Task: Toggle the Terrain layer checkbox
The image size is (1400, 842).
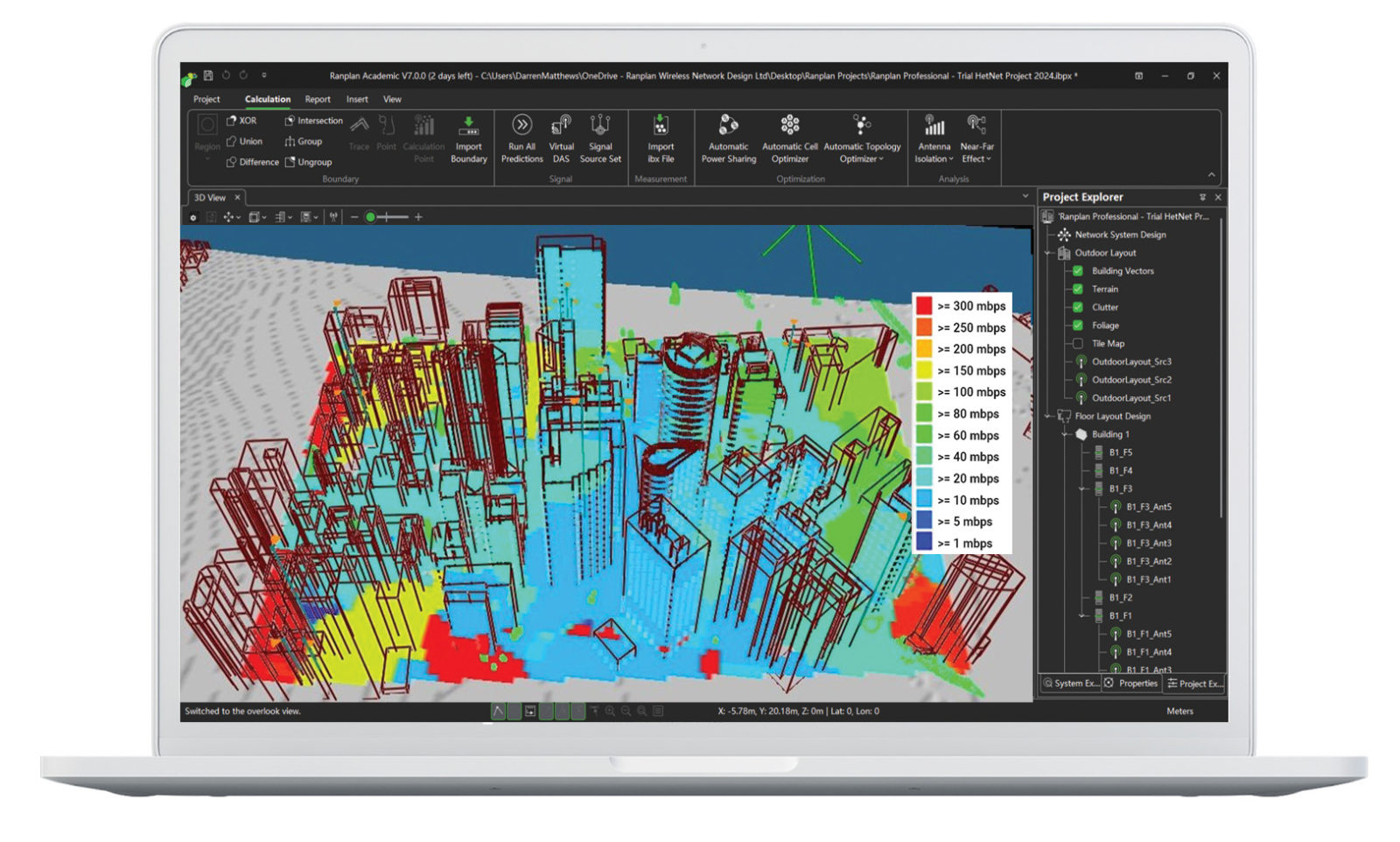Action: point(1078,289)
